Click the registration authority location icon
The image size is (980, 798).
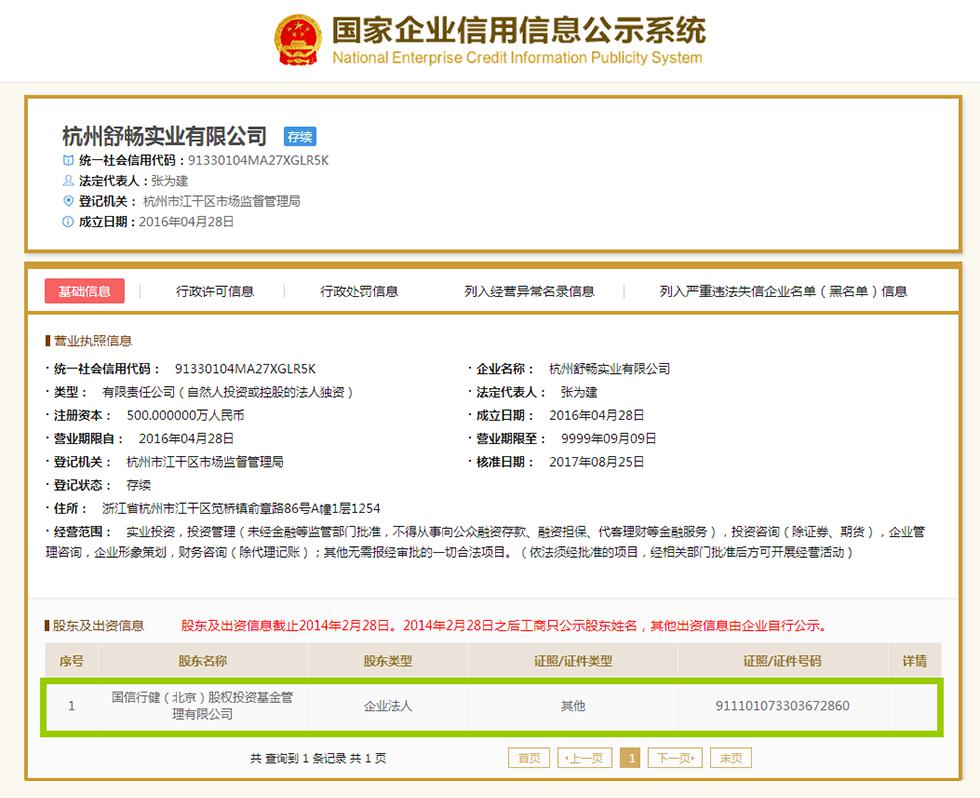(x=68, y=201)
